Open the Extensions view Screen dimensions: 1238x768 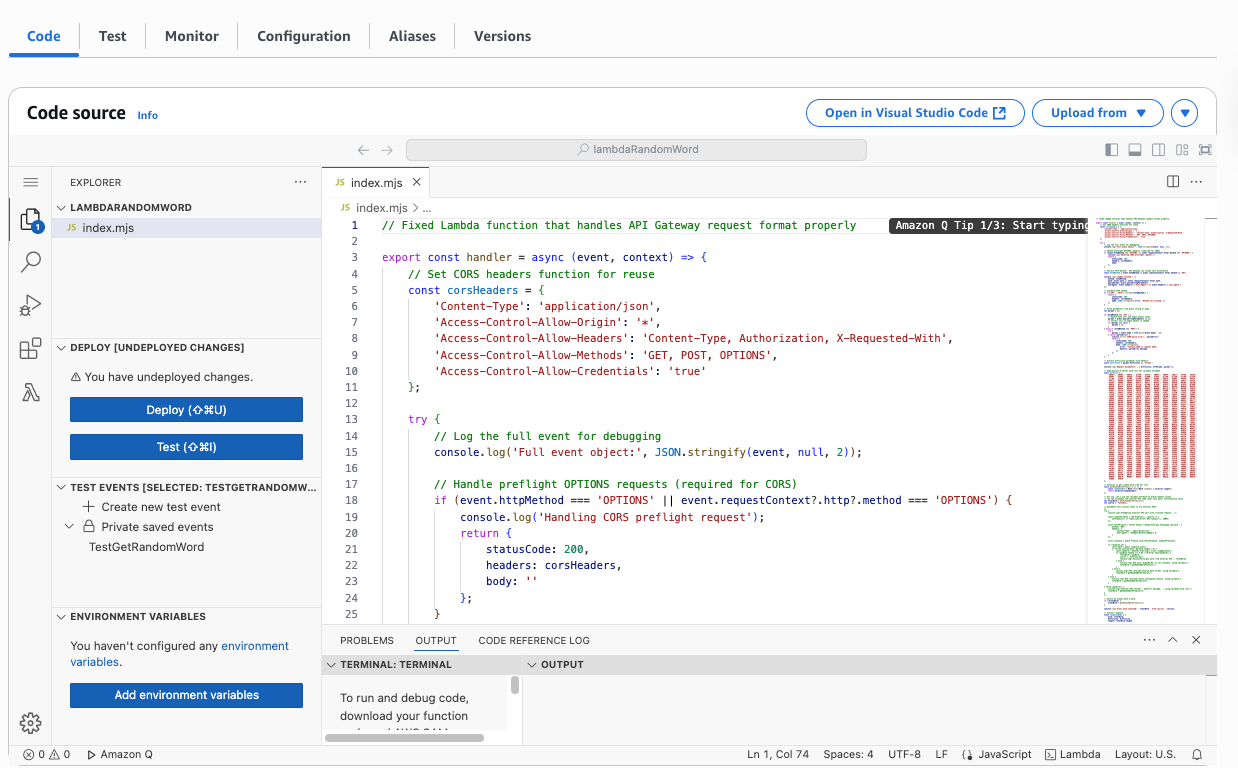point(30,348)
